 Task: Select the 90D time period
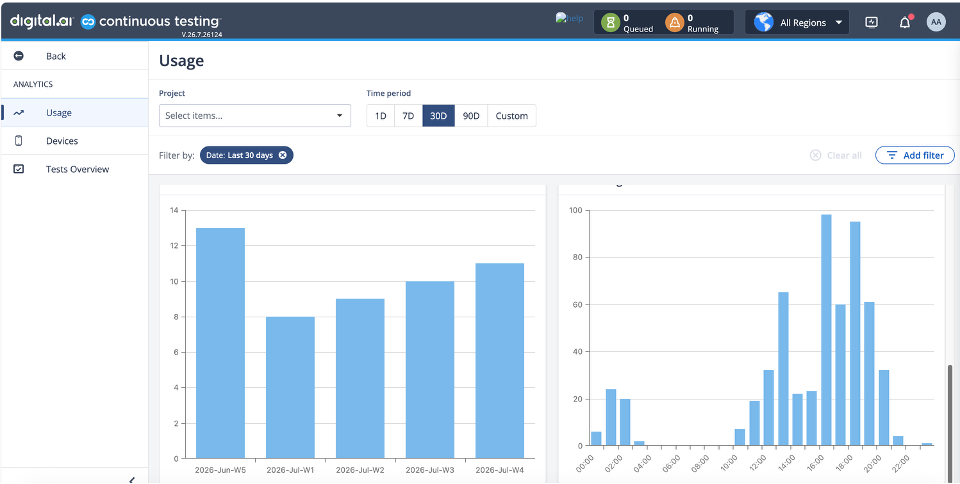(x=471, y=116)
